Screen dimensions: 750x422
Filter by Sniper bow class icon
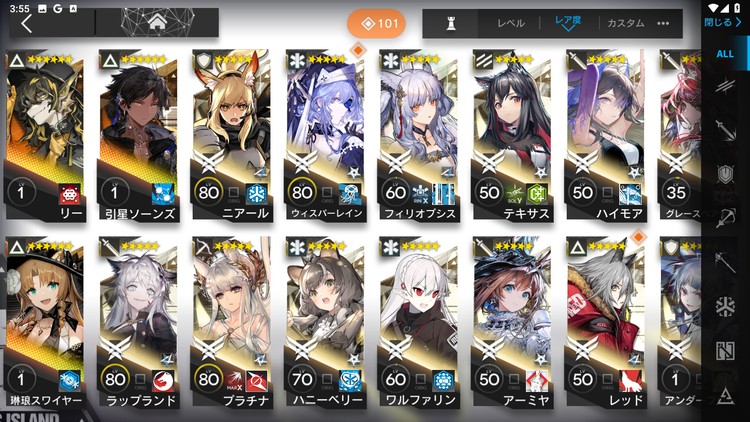tap(725, 218)
